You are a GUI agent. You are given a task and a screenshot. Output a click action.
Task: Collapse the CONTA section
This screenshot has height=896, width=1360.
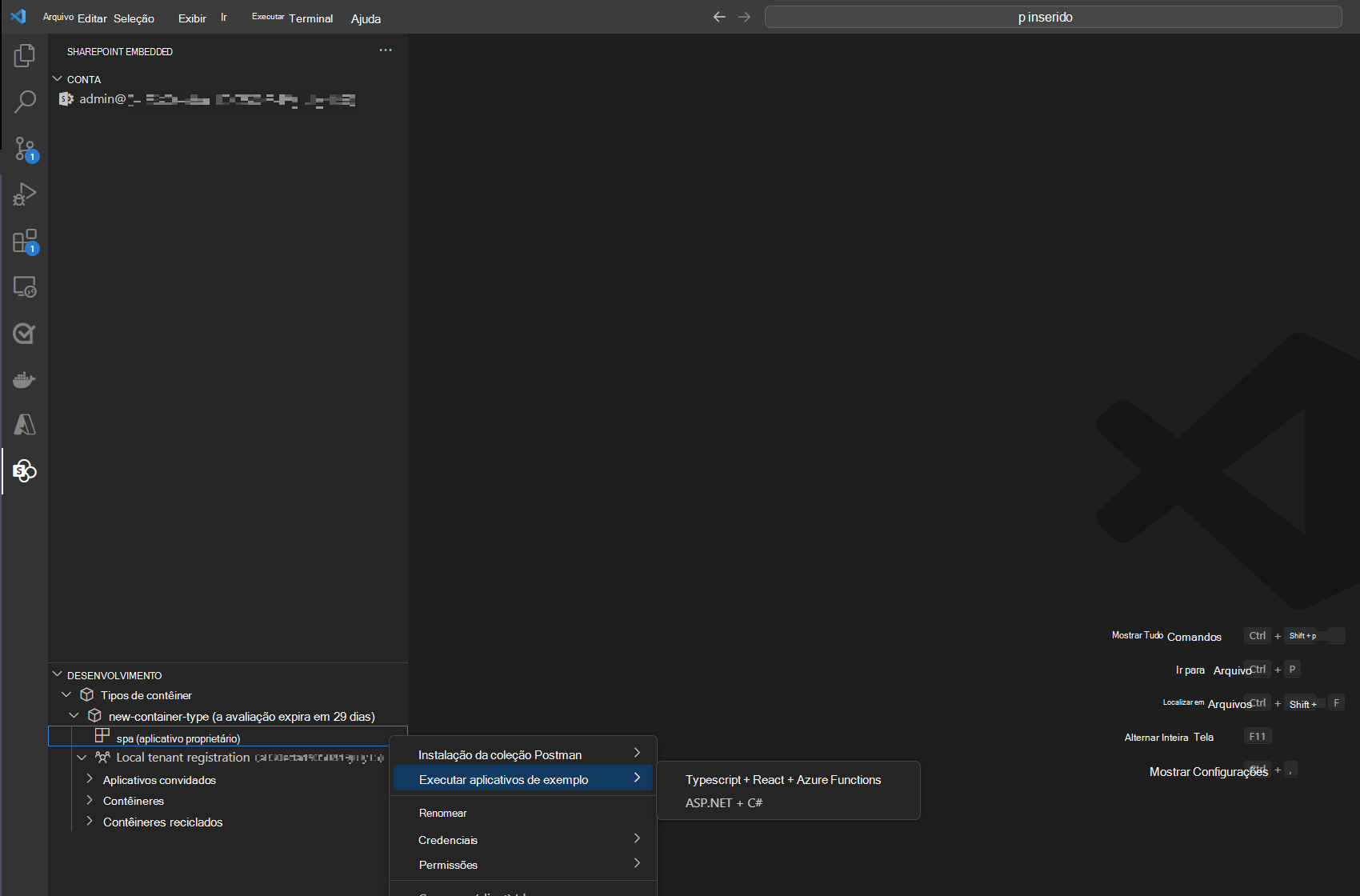coord(58,79)
